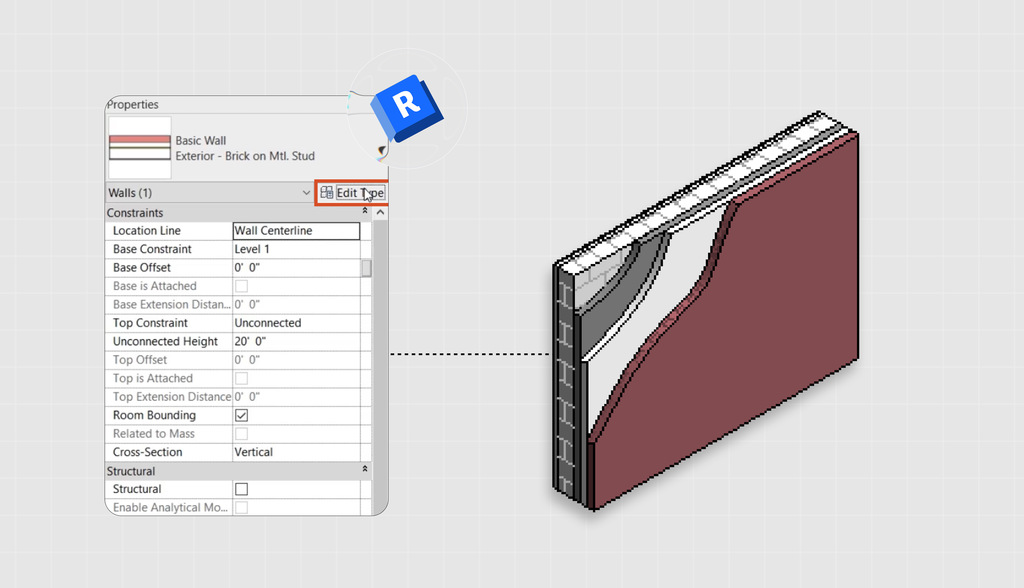Check the Base is Attached checkbox
The height and width of the screenshot is (588, 1024).
pos(239,286)
